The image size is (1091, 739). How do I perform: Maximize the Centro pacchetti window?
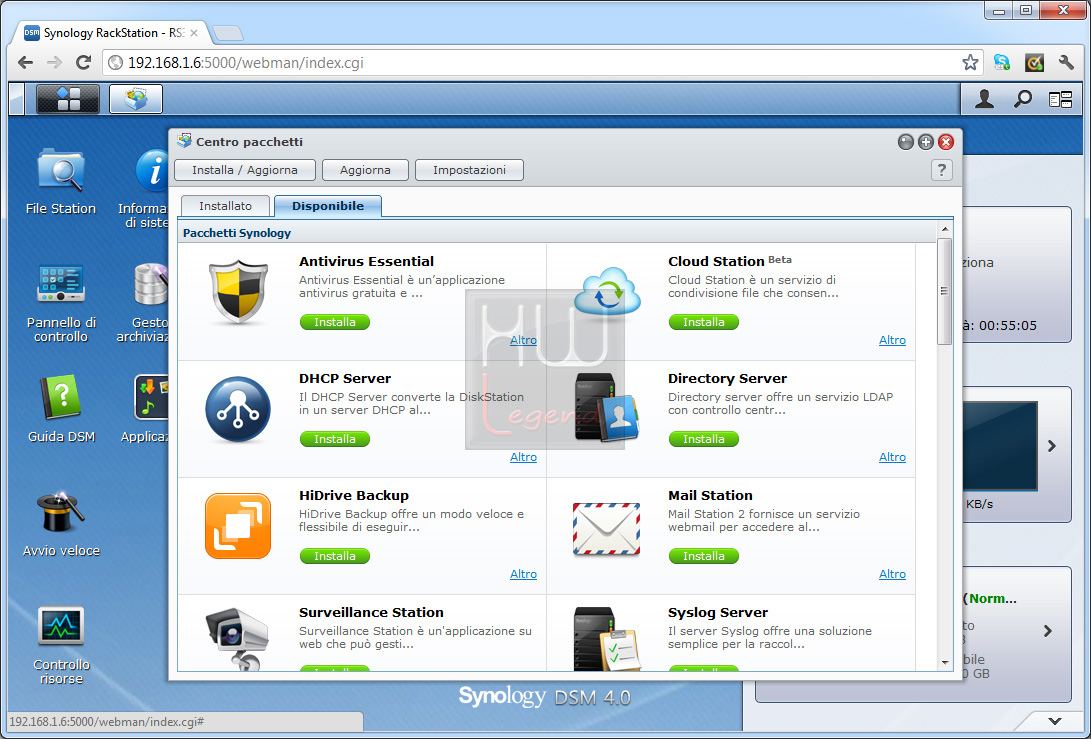[925, 142]
